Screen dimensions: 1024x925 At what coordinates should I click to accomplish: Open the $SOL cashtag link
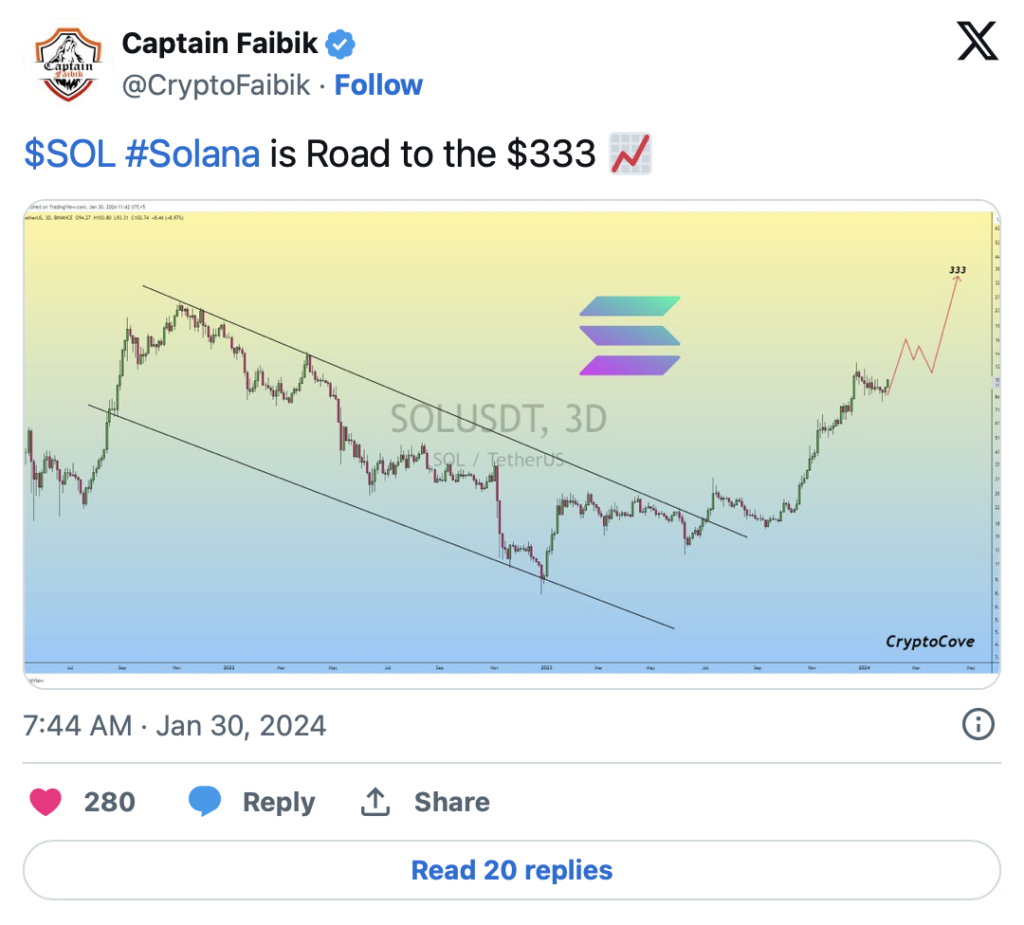point(69,154)
